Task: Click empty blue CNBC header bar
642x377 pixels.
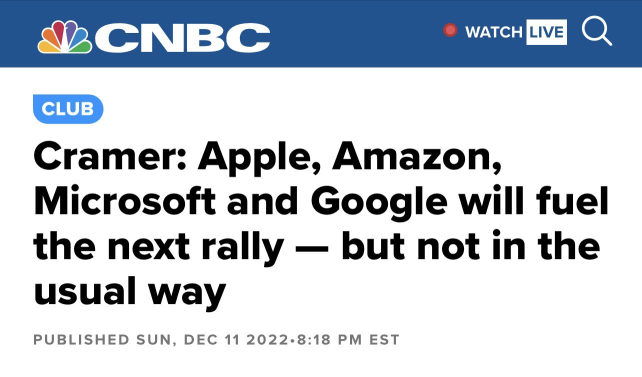Action: coord(356,34)
